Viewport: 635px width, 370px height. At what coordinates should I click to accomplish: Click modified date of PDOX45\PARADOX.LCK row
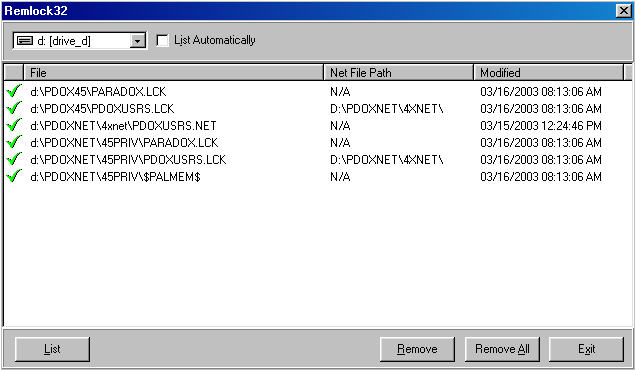(x=541, y=91)
